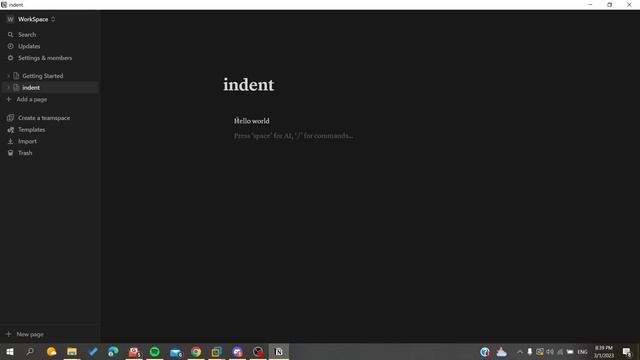Expand the Getting Started page tree

coord(8,76)
